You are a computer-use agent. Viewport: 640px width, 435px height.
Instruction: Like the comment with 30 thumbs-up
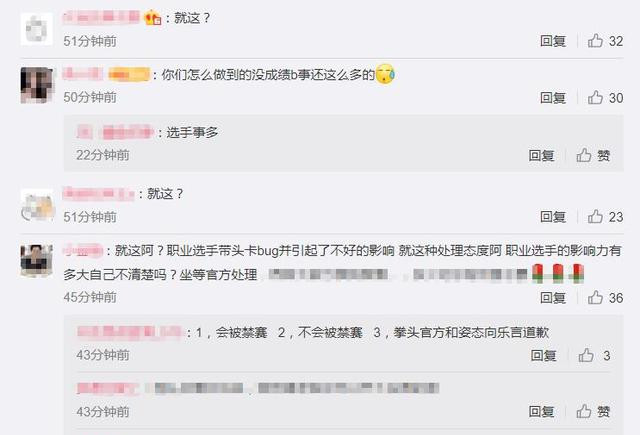click(x=605, y=98)
